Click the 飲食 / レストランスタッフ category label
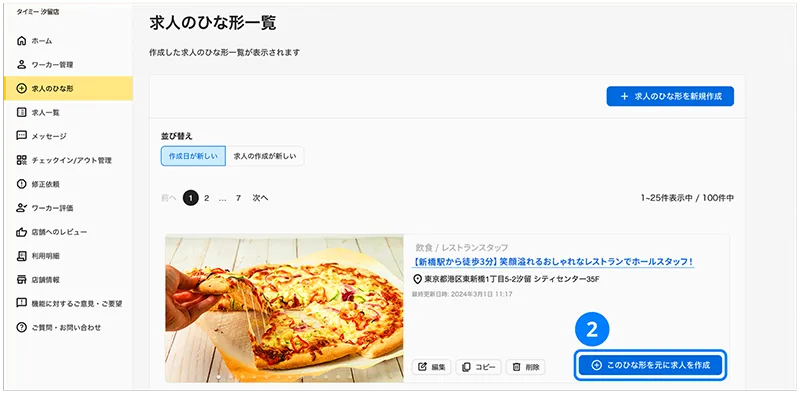 click(462, 248)
